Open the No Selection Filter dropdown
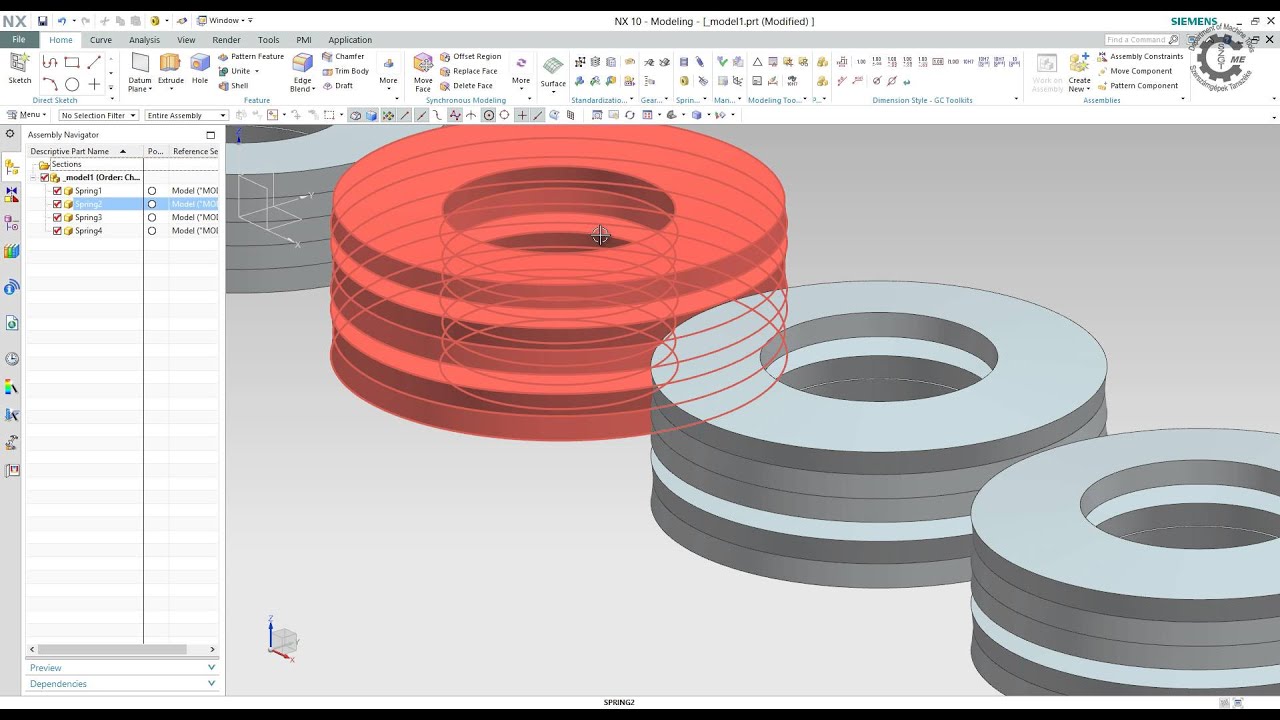The width and height of the screenshot is (1280, 720). click(x=98, y=115)
